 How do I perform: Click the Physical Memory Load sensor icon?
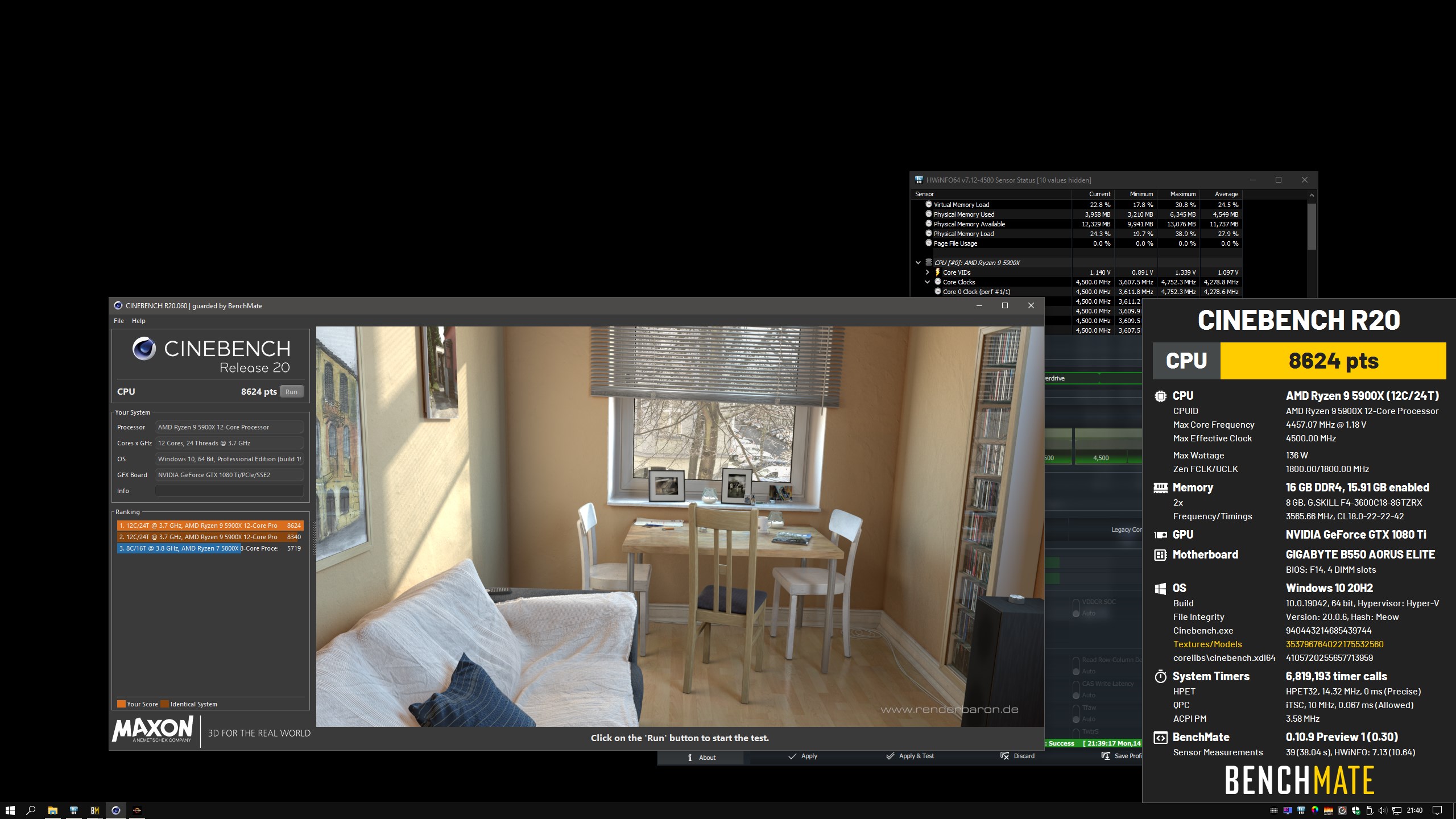pos(929,233)
